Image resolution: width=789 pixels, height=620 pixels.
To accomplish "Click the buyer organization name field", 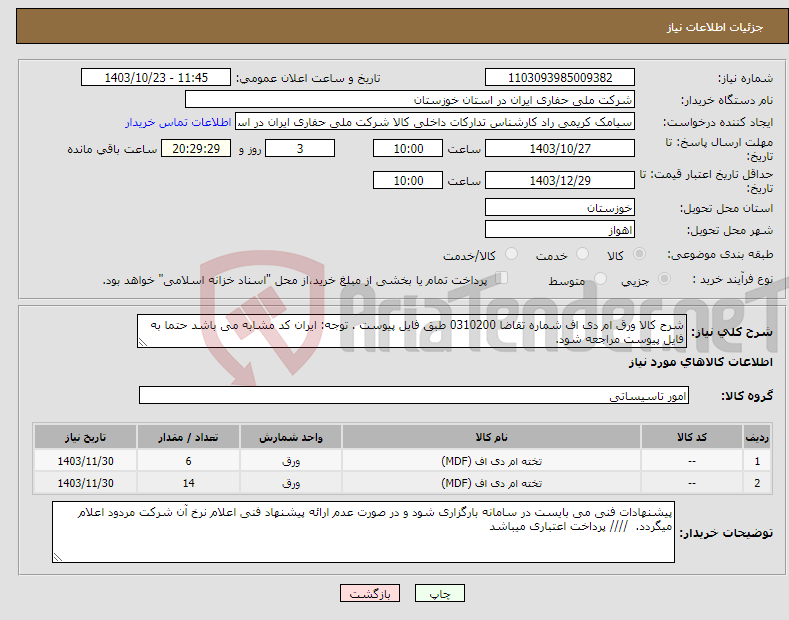I will pyautogui.click(x=410, y=100).
